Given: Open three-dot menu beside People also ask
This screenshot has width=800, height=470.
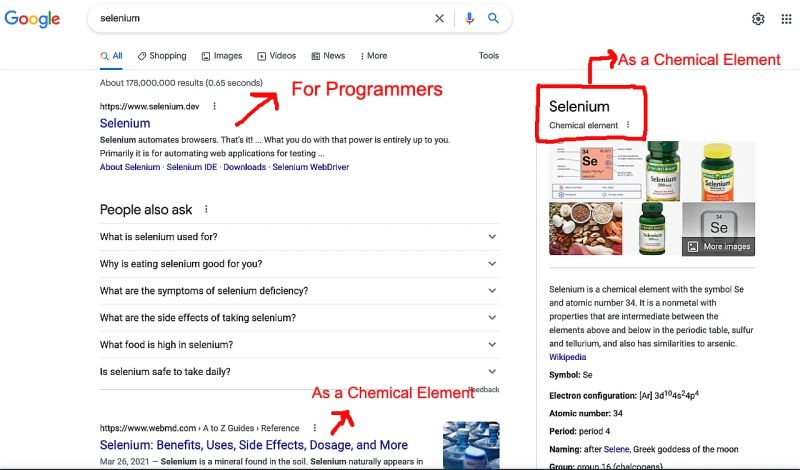Looking at the screenshot, I should (x=206, y=209).
